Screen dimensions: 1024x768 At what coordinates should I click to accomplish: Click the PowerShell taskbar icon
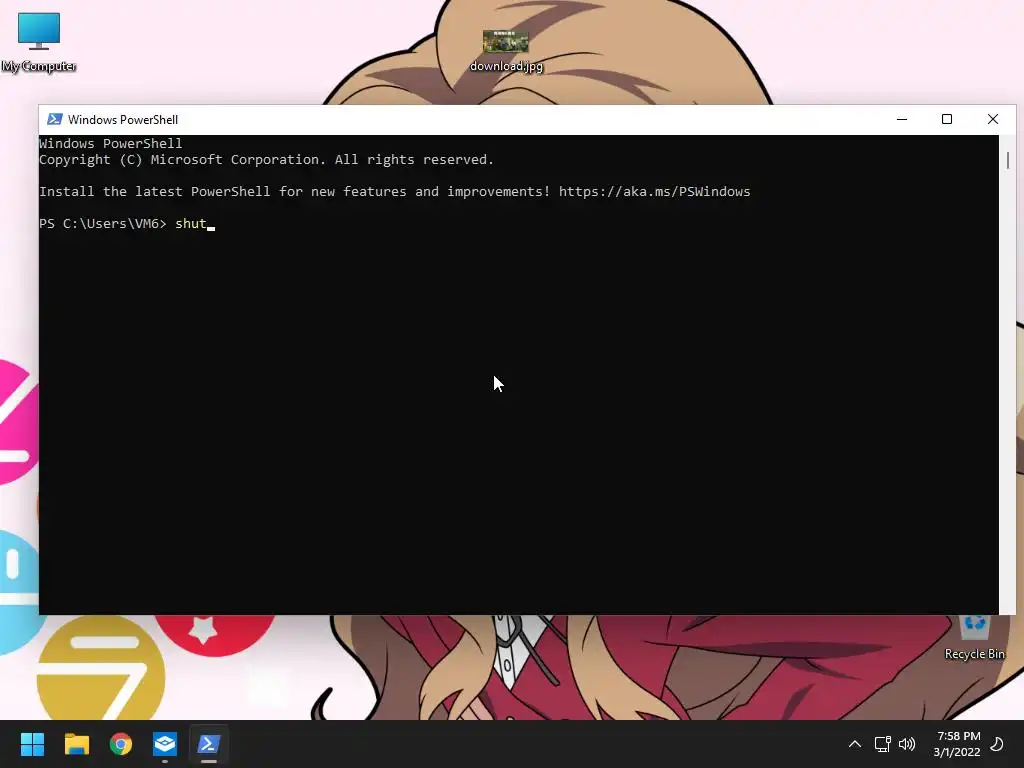(x=209, y=744)
